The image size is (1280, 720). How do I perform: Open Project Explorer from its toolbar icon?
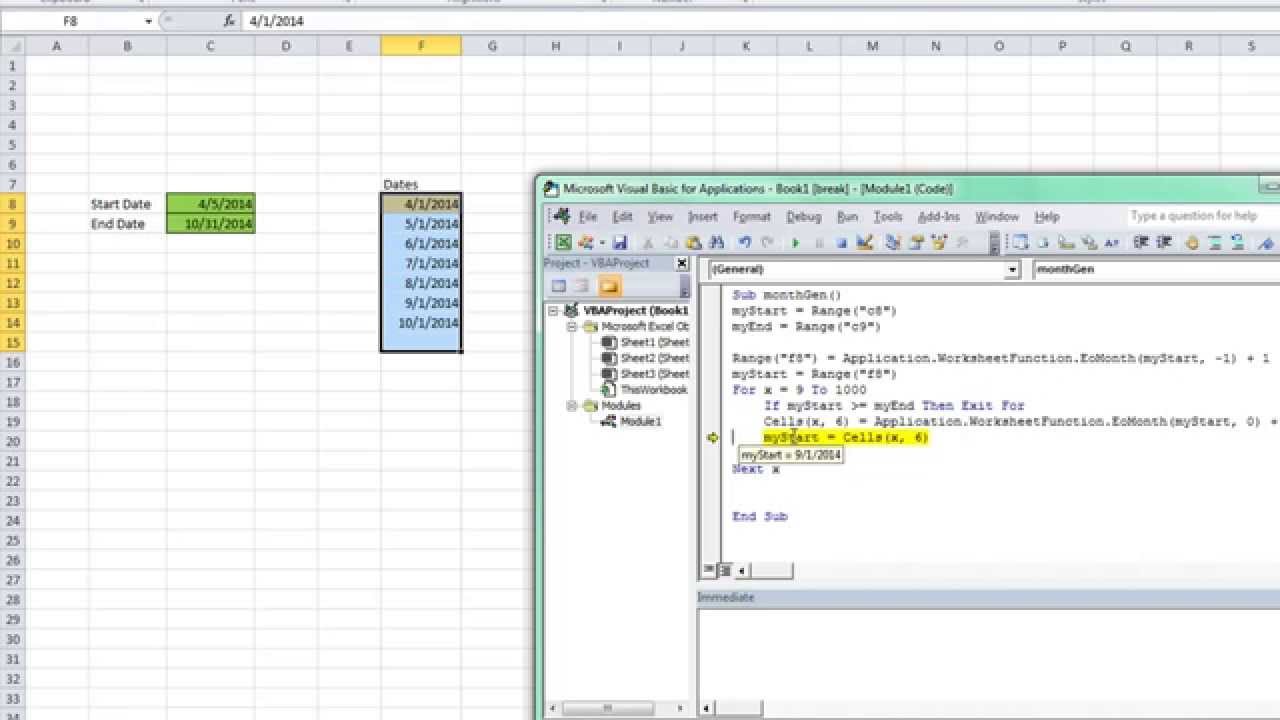coord(893,242)
